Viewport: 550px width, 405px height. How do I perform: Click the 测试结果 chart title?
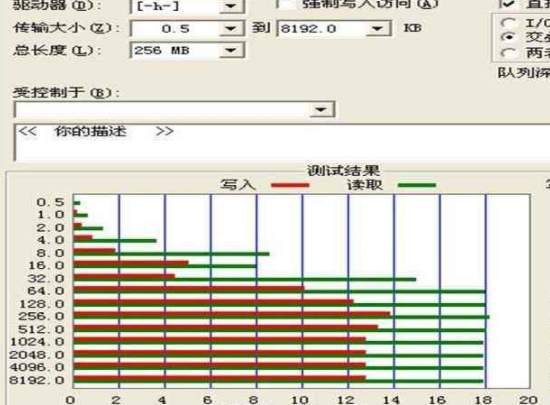[343, 171]
